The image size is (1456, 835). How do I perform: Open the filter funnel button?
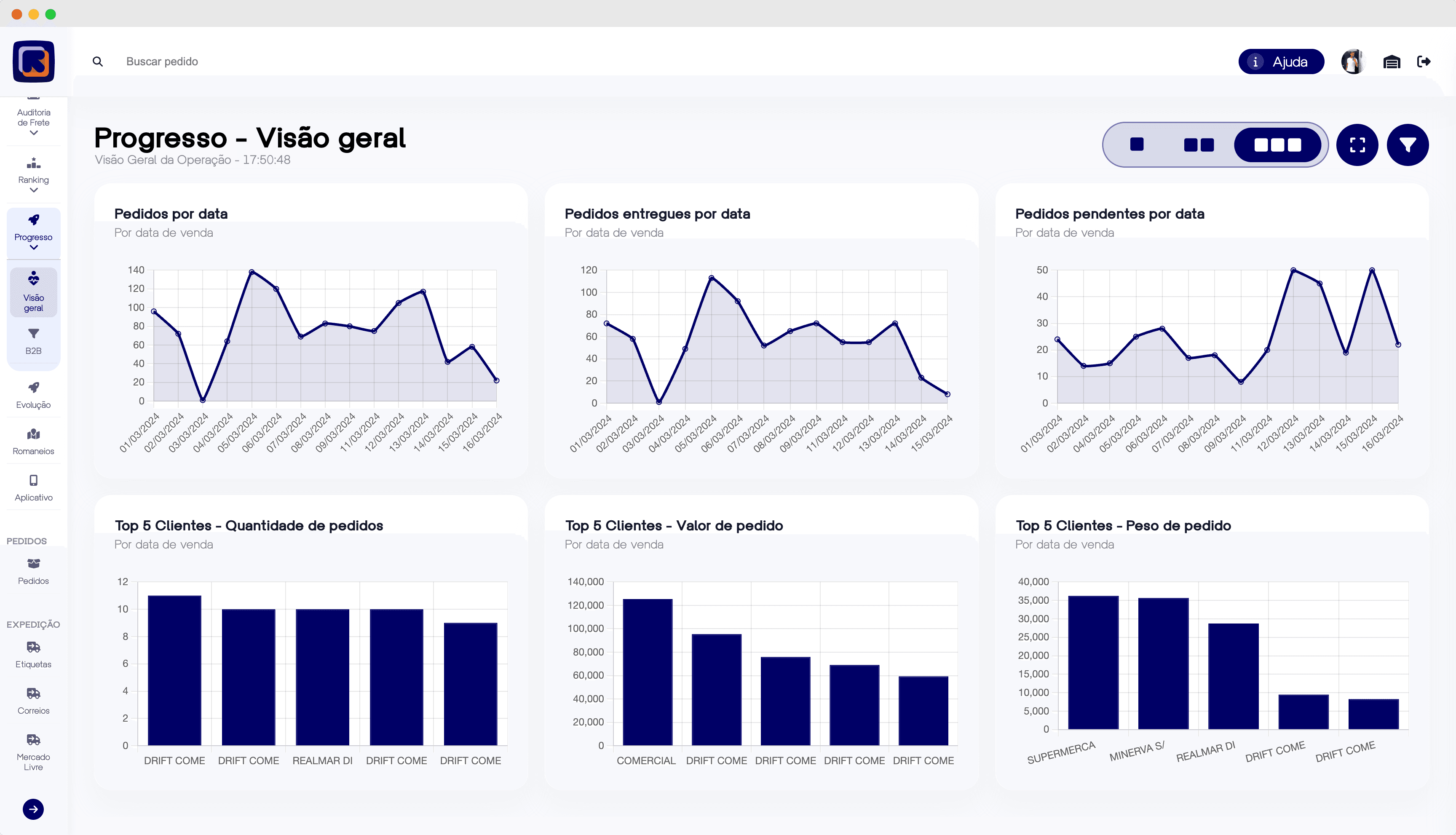[x=1407, y=145]
